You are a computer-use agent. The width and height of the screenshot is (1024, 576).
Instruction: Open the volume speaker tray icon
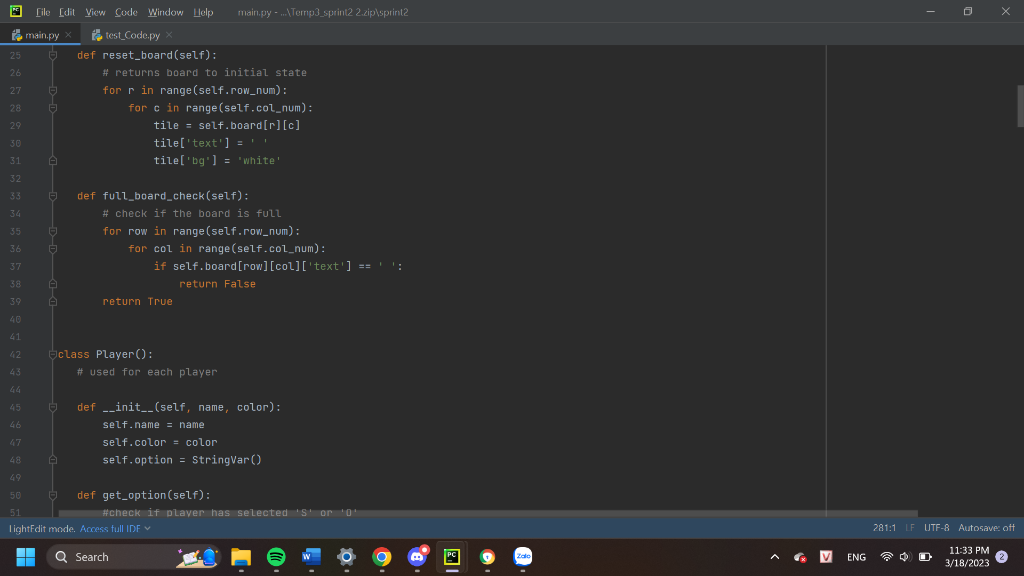[x=905, y=557]
